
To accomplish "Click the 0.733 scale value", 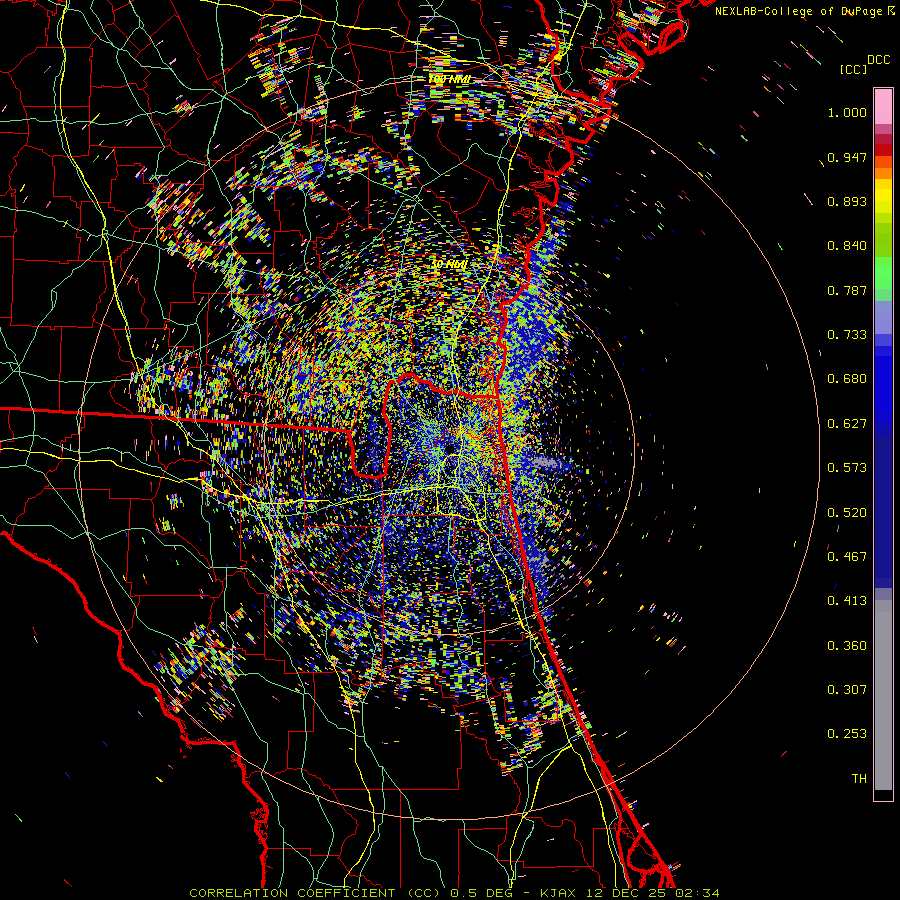I will pyautogui.click(x=847, y=335).
